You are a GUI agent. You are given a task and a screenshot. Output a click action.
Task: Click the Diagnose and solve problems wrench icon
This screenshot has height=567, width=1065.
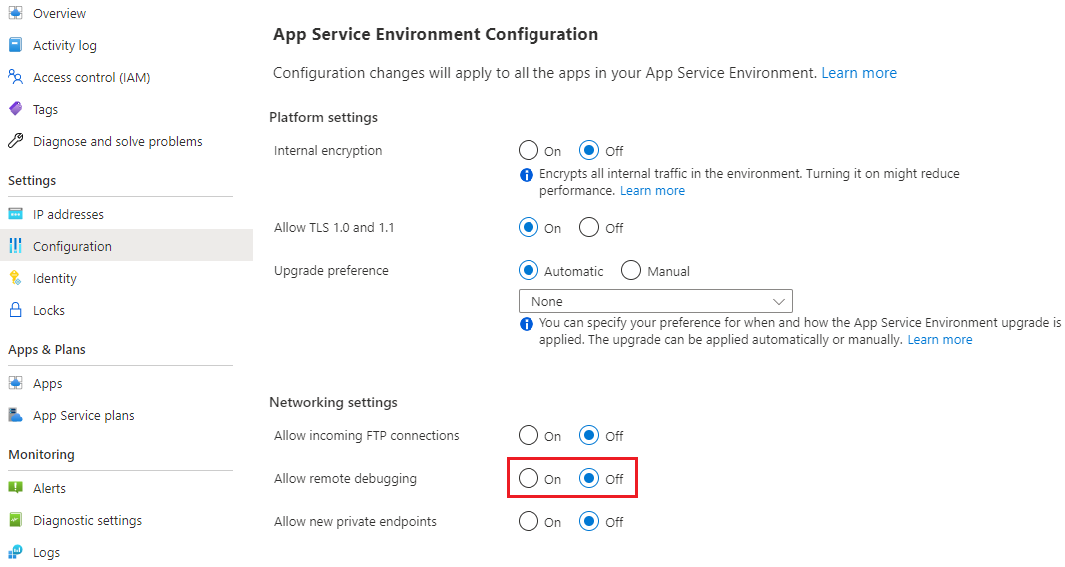coord(15,141)
